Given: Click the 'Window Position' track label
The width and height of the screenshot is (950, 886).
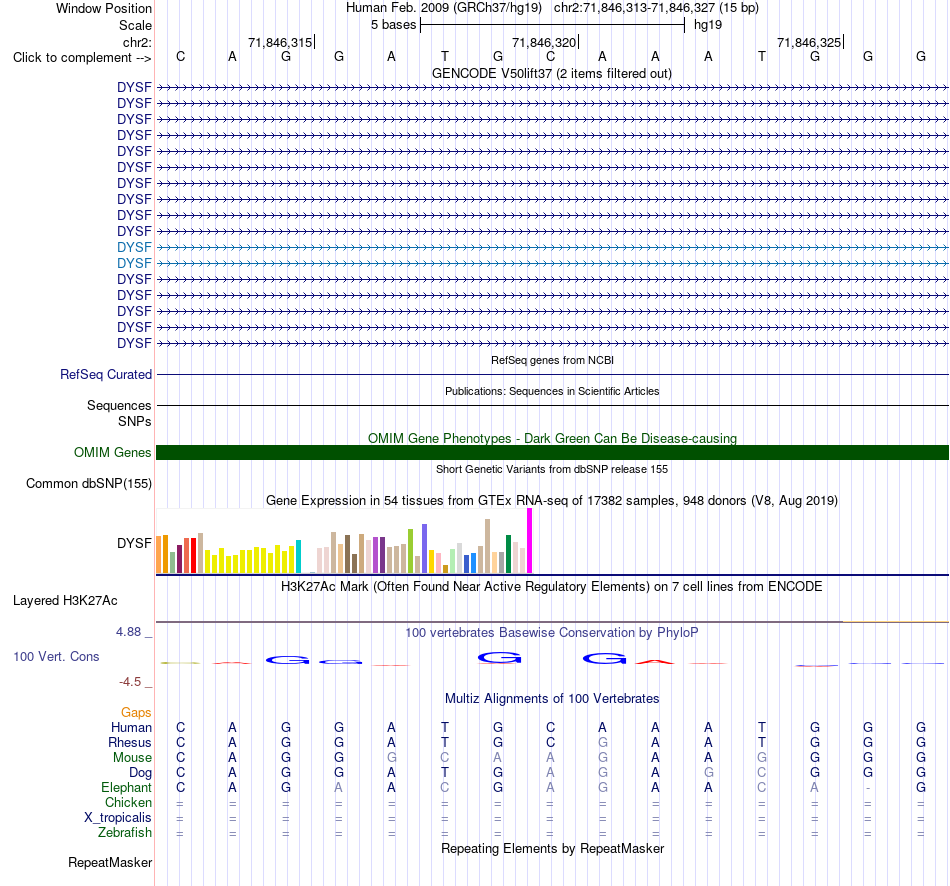Looking at the screenshot, I should (104, 8).
